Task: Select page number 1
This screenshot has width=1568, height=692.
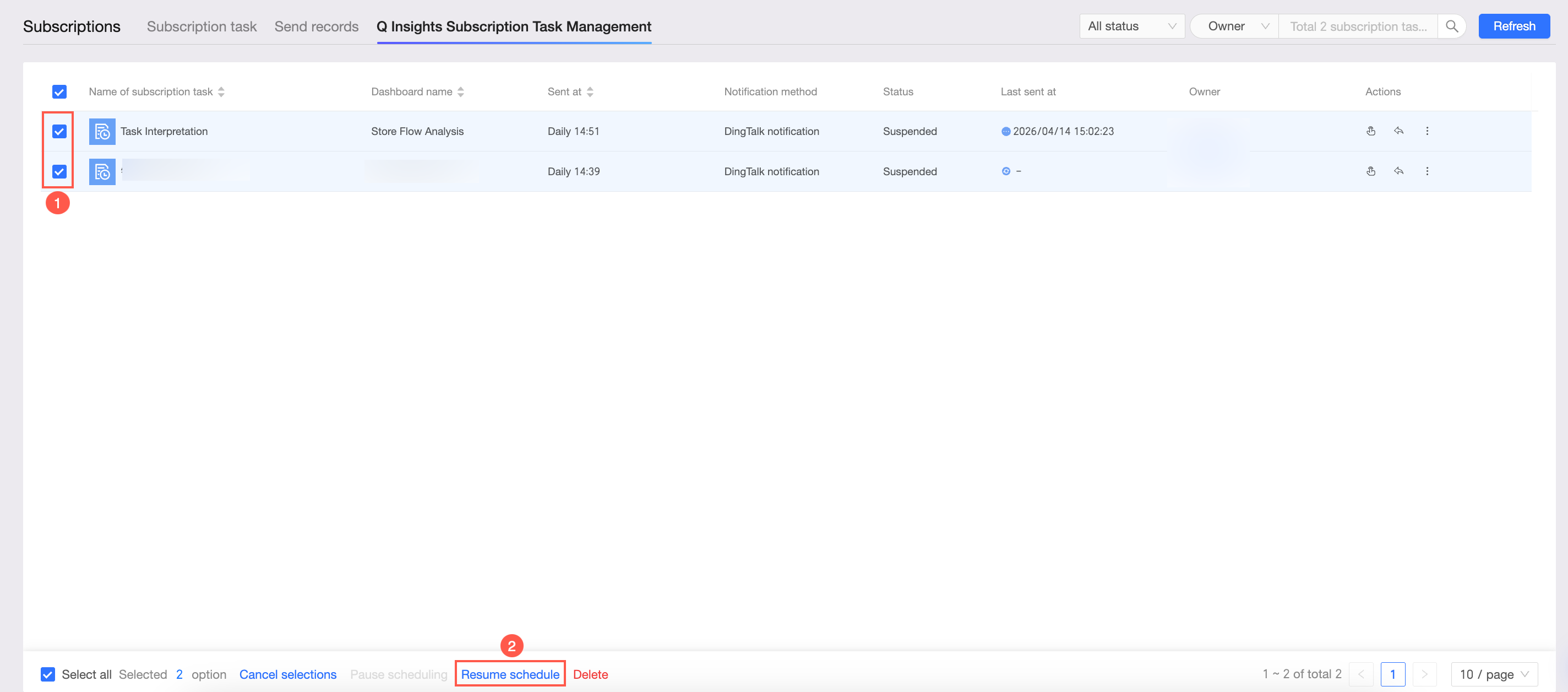Action: (x=1393, y=674)
